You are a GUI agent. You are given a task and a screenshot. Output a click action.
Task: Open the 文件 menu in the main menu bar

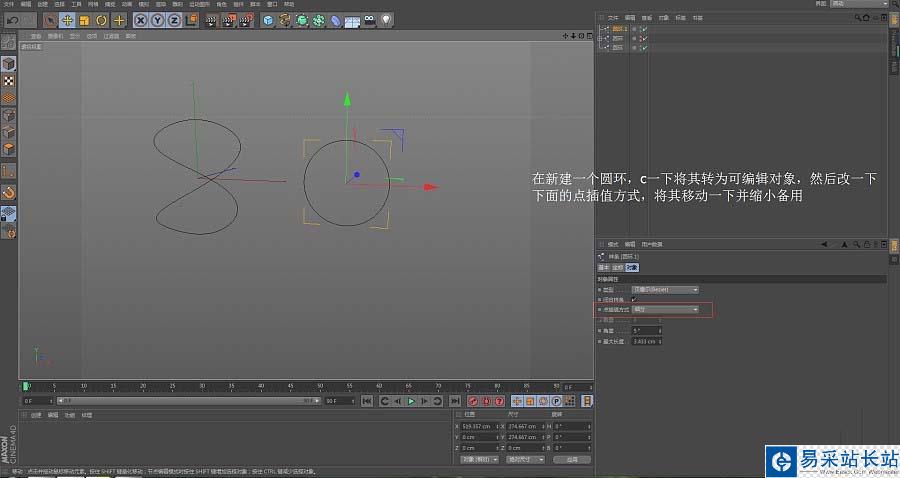coord(9,4)
